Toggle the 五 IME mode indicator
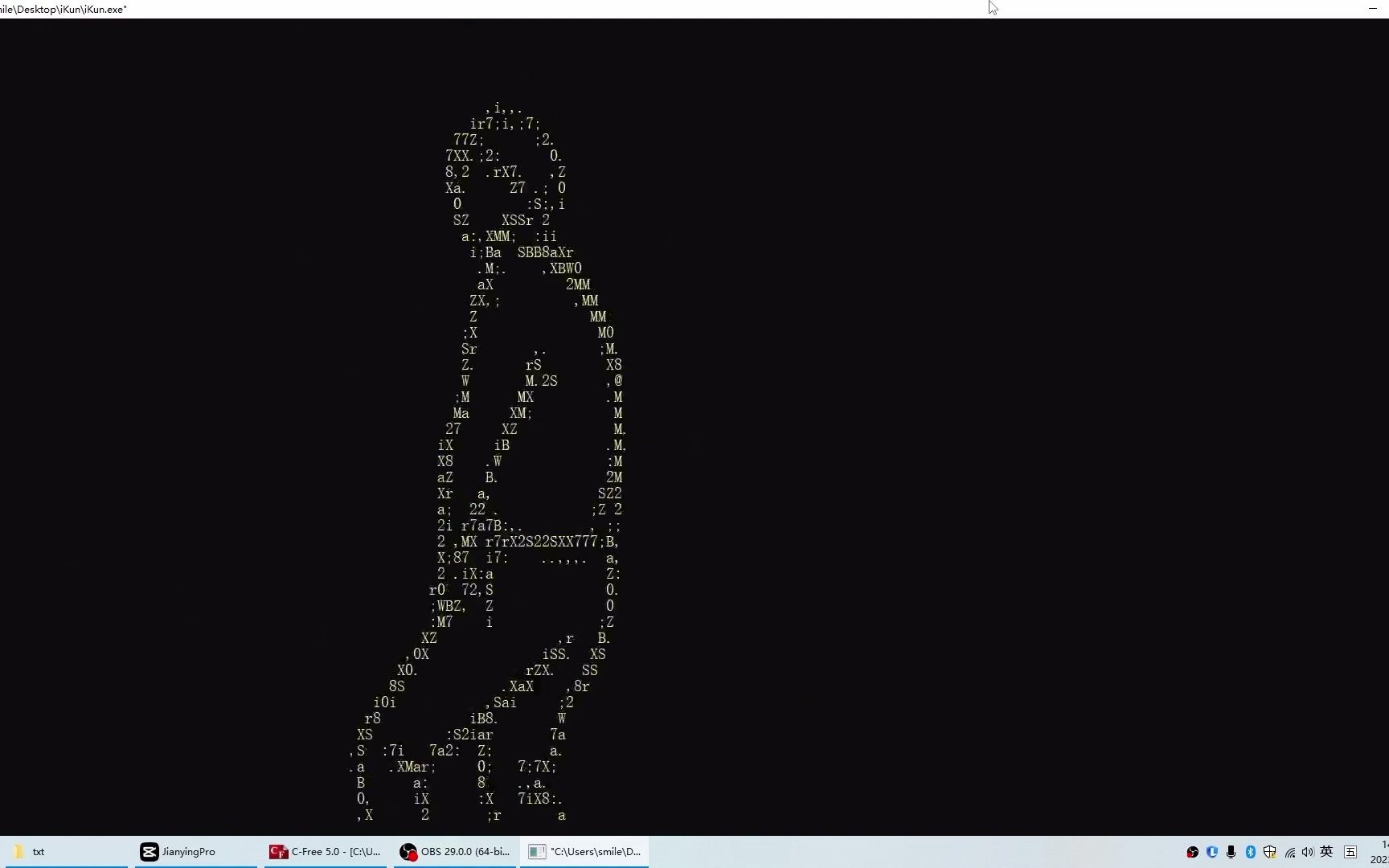The height and width of the screenshot is (868, 1389). (1350, 852)
